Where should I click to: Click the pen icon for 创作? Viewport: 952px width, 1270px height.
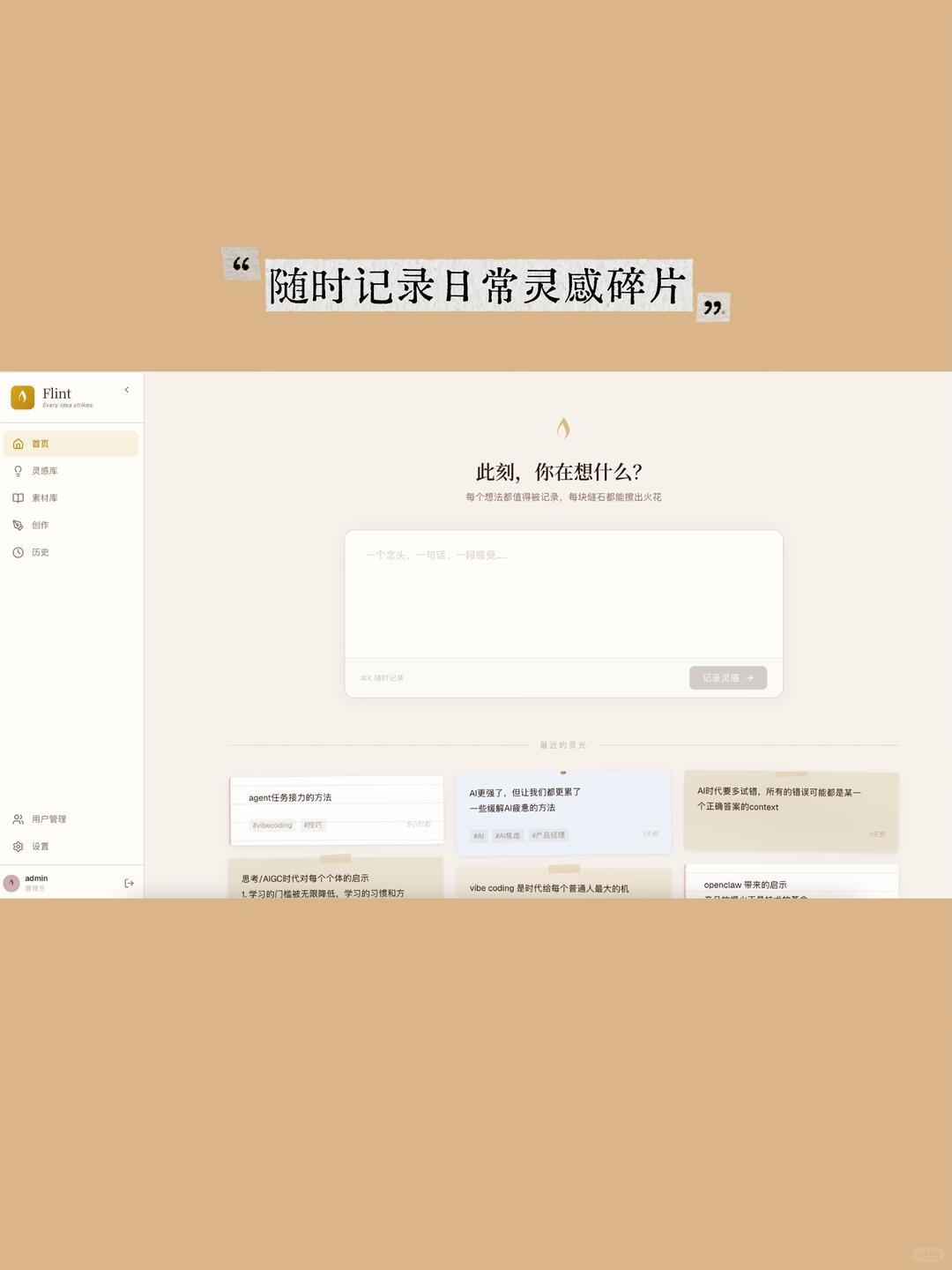tap(18, 526)
